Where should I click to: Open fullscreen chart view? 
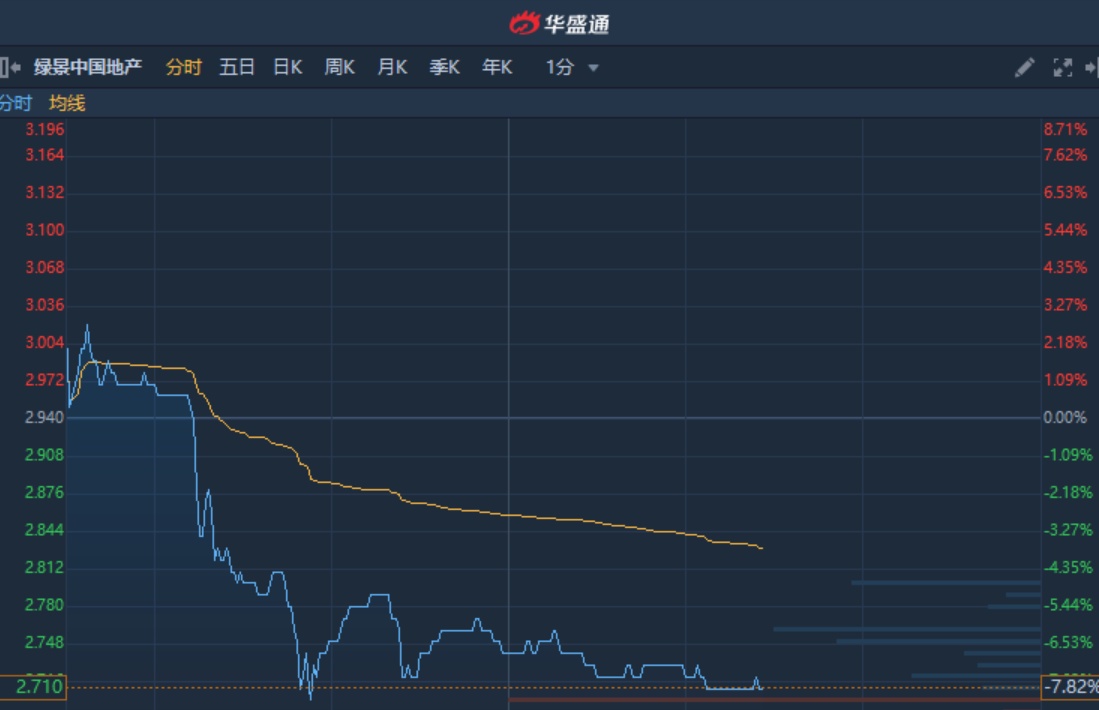[1063, 67]
